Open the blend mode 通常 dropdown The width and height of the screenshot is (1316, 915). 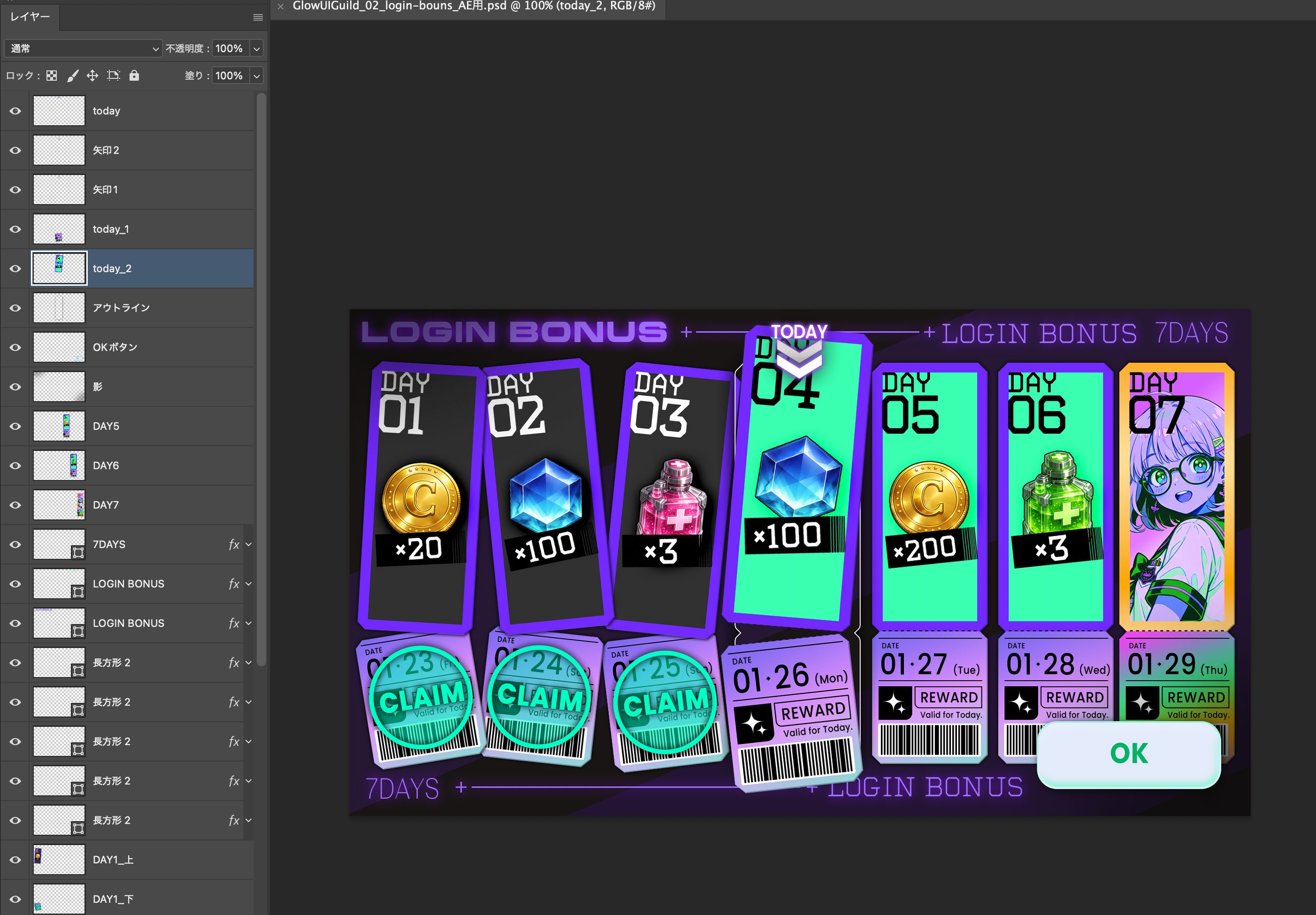tap(84, 49)
